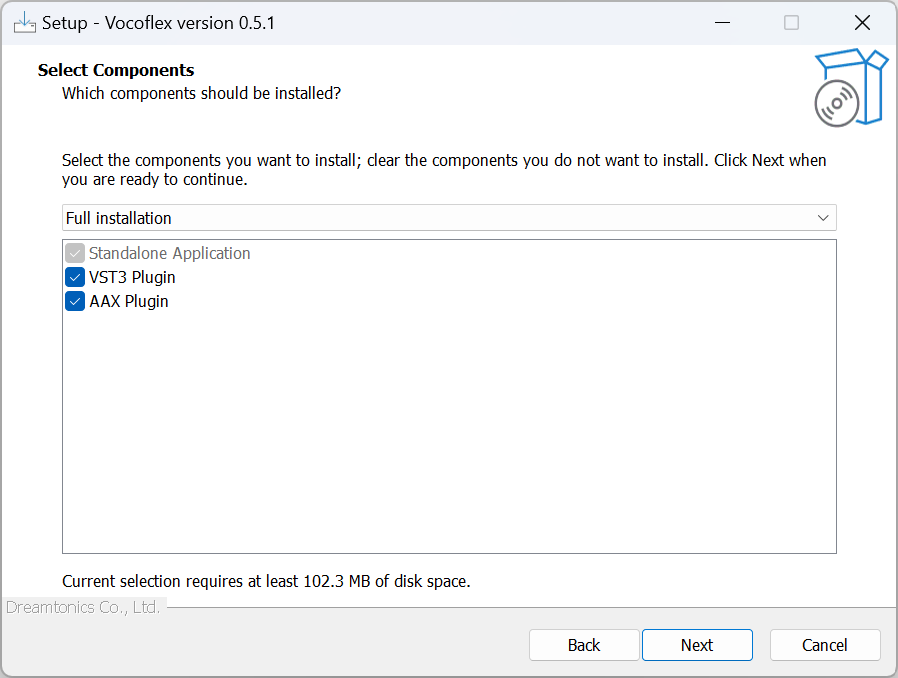Cancel the Vocoflex setup

pos(825,645)
